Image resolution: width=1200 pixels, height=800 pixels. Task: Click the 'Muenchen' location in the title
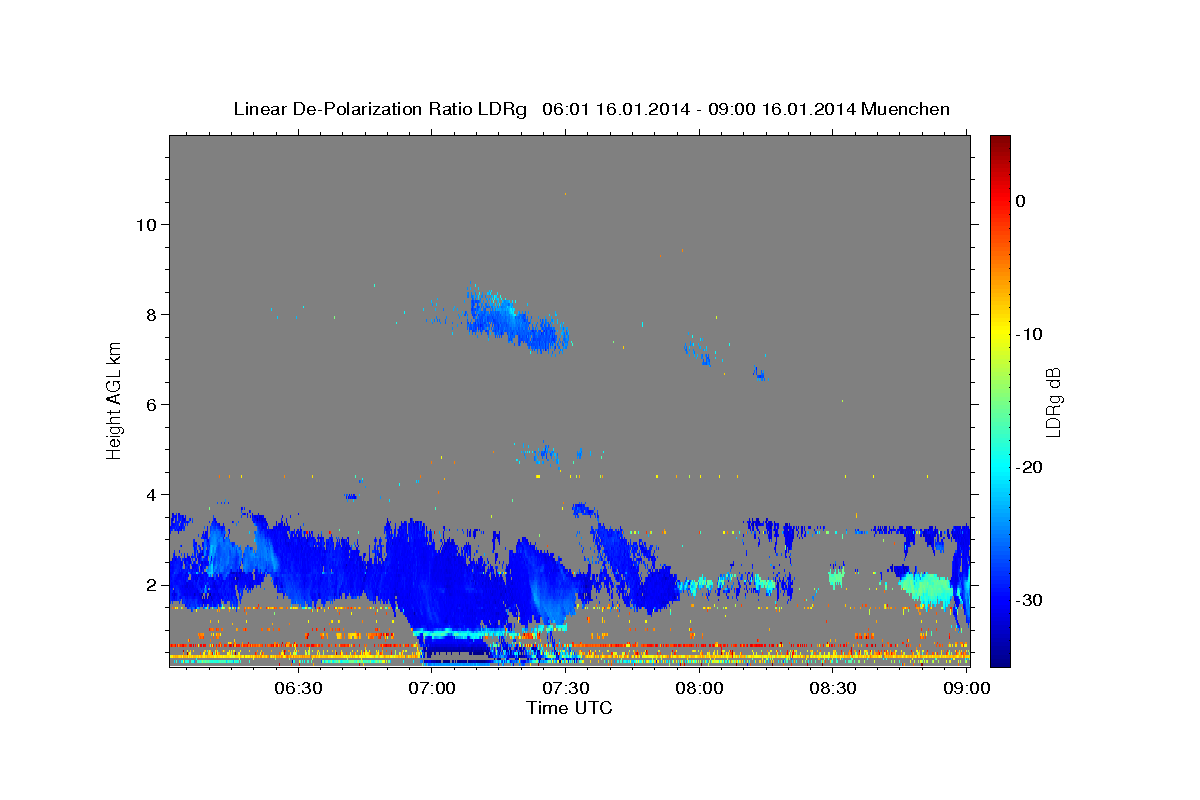pyautogui.click(x=906, y=109)
